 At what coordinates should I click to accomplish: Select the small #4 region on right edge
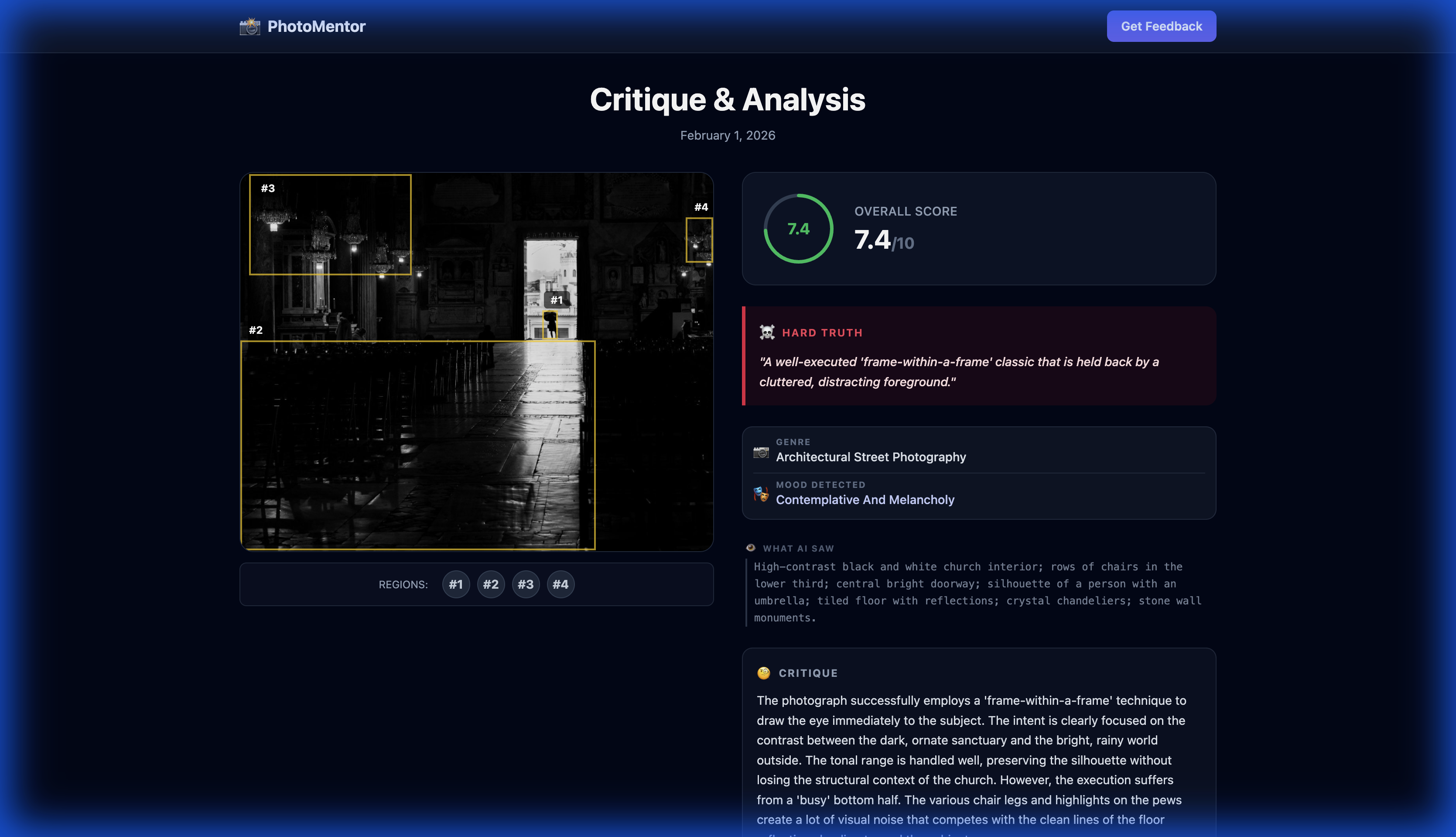699,240
